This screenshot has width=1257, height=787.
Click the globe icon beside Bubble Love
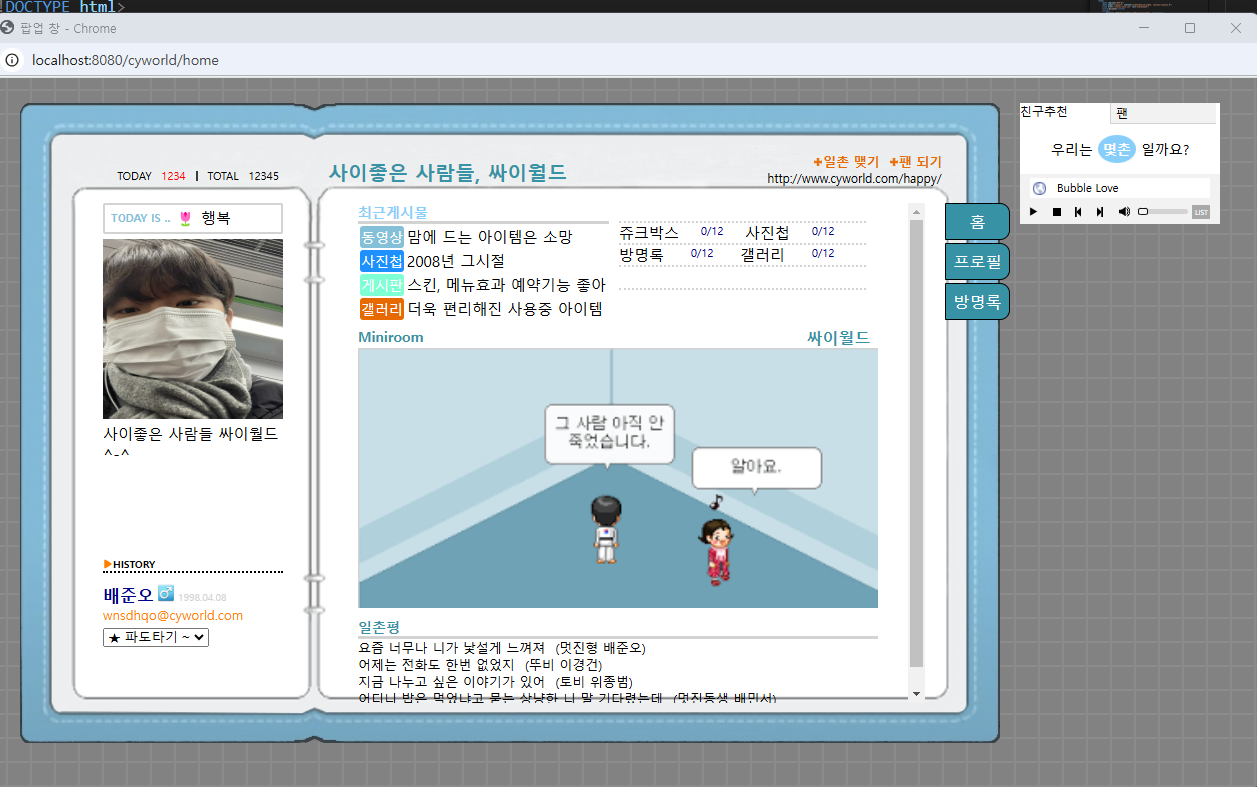point(1040,188)
